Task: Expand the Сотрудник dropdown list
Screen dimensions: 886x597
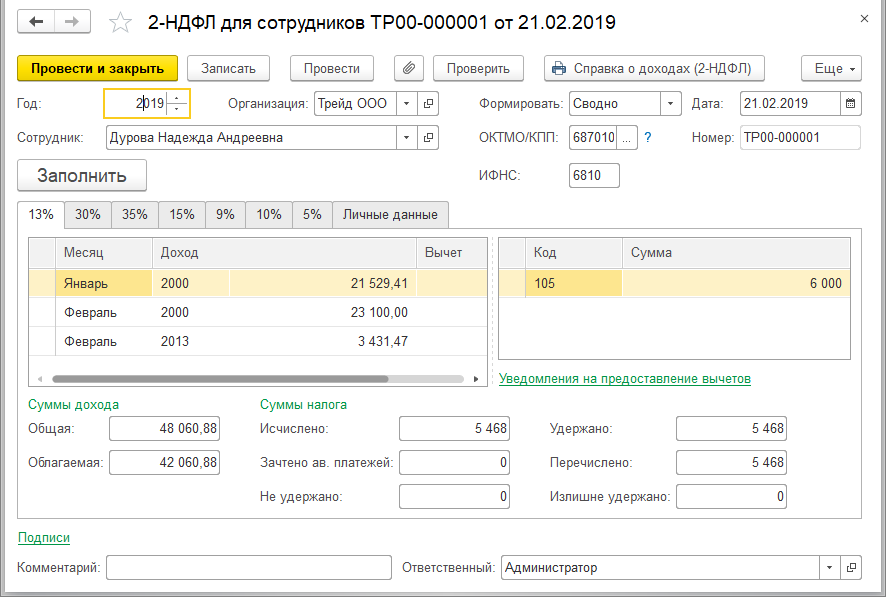Action: pyautogui.click(x=407, y=138)
